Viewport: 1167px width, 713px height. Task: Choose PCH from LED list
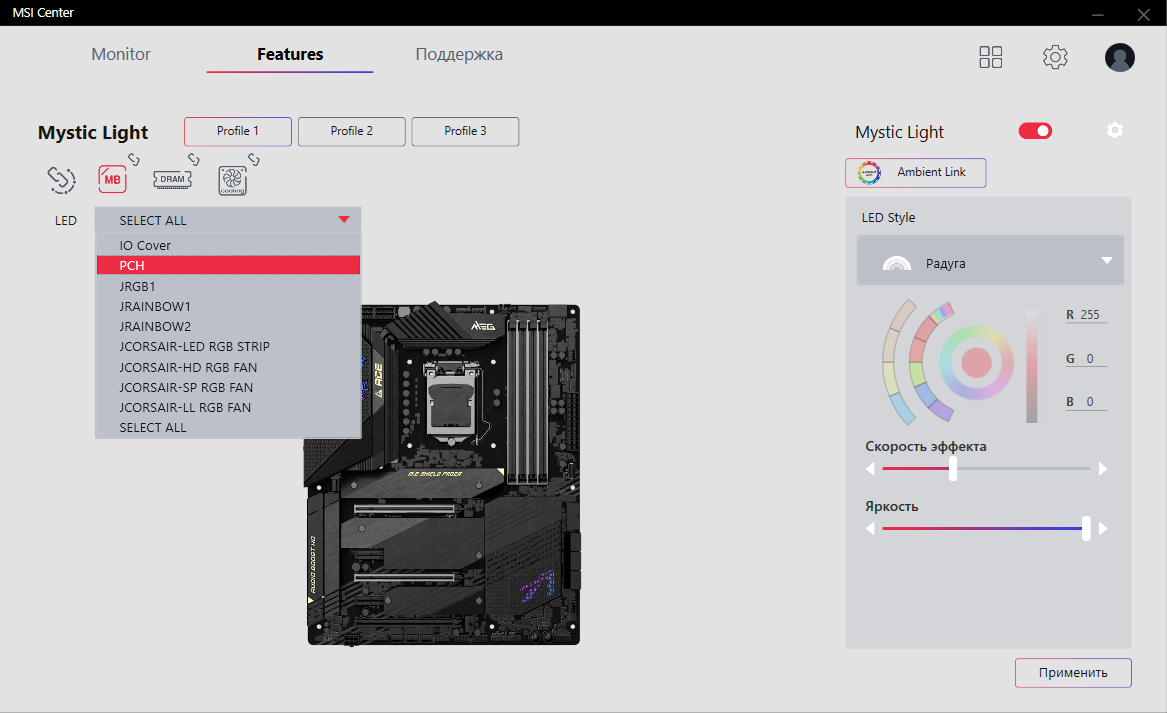click(x=228, y=266)
